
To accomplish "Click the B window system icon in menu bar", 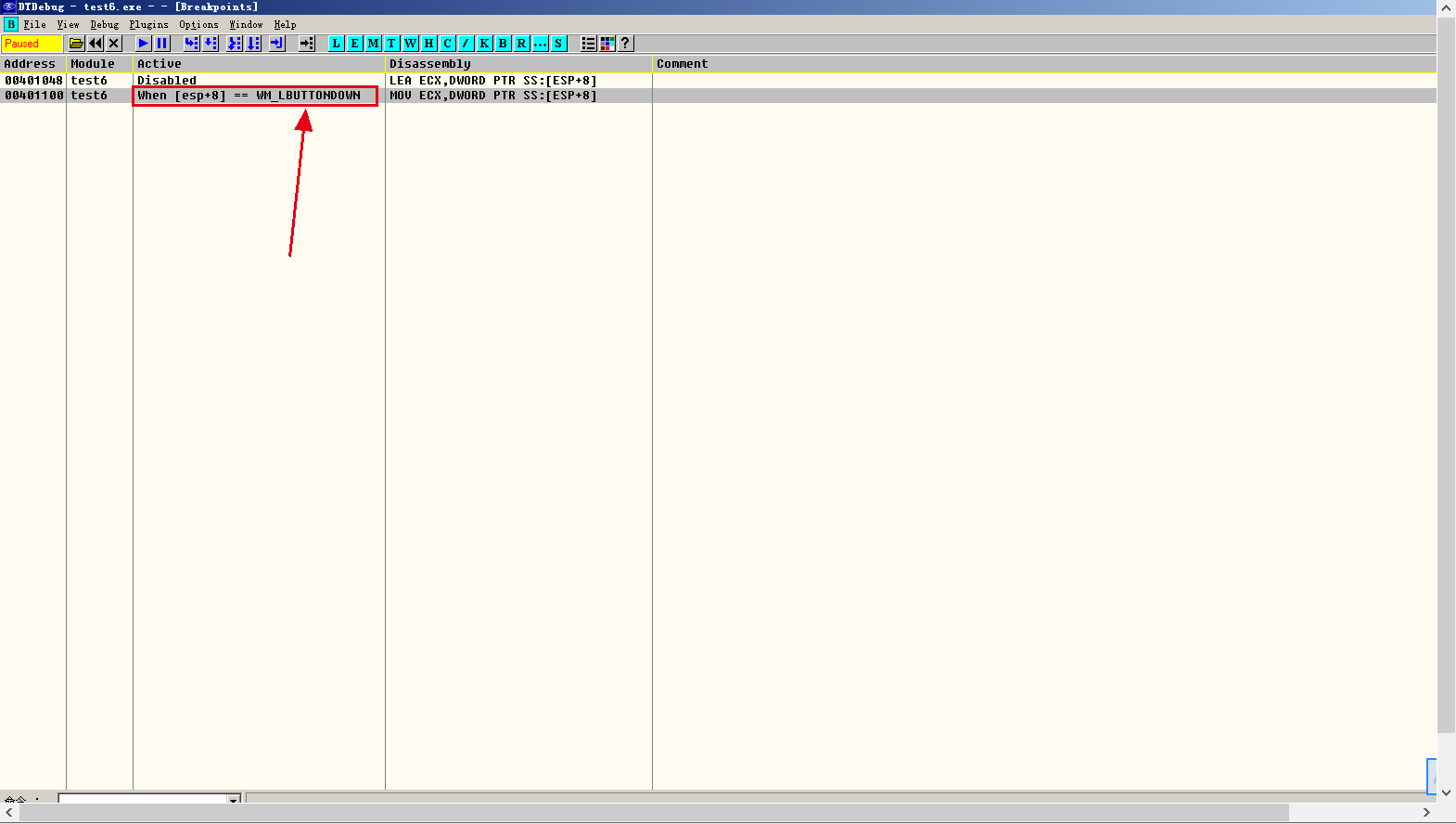I will [11, 25].
